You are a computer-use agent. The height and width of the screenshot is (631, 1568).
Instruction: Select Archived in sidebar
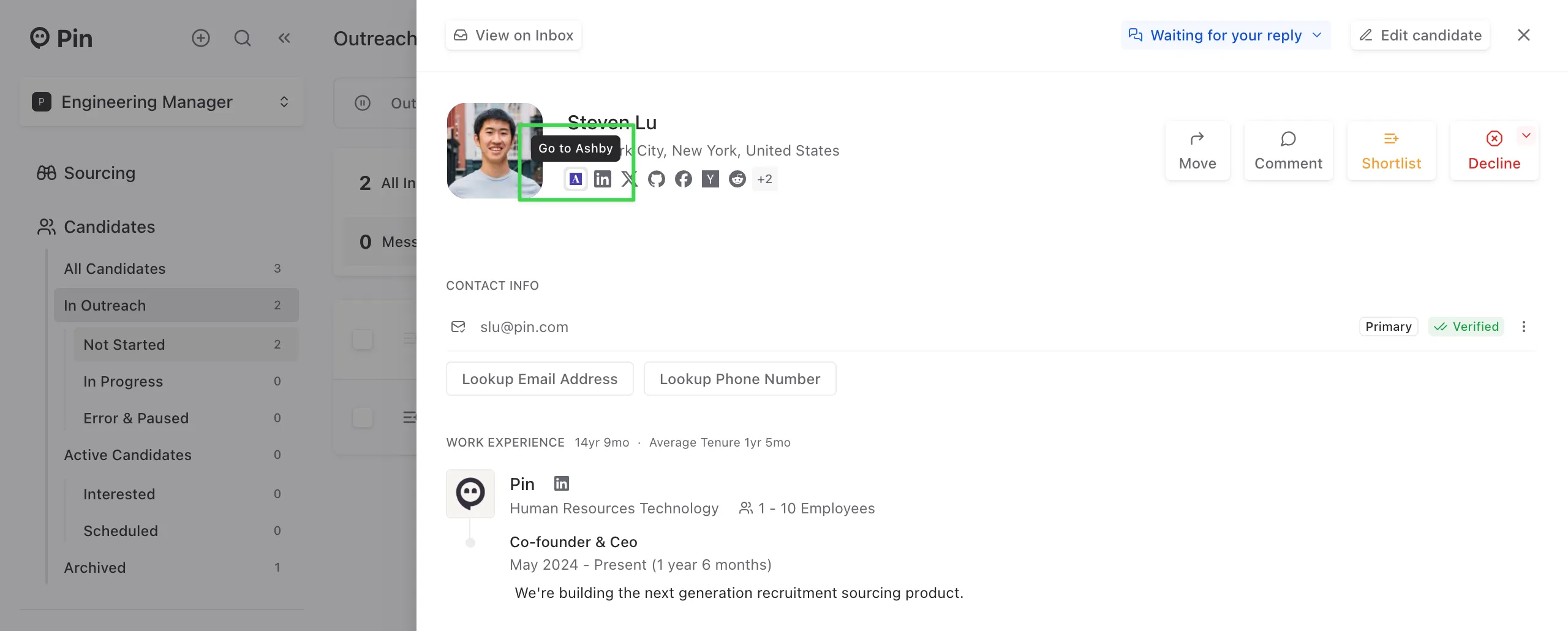point(176,567)
